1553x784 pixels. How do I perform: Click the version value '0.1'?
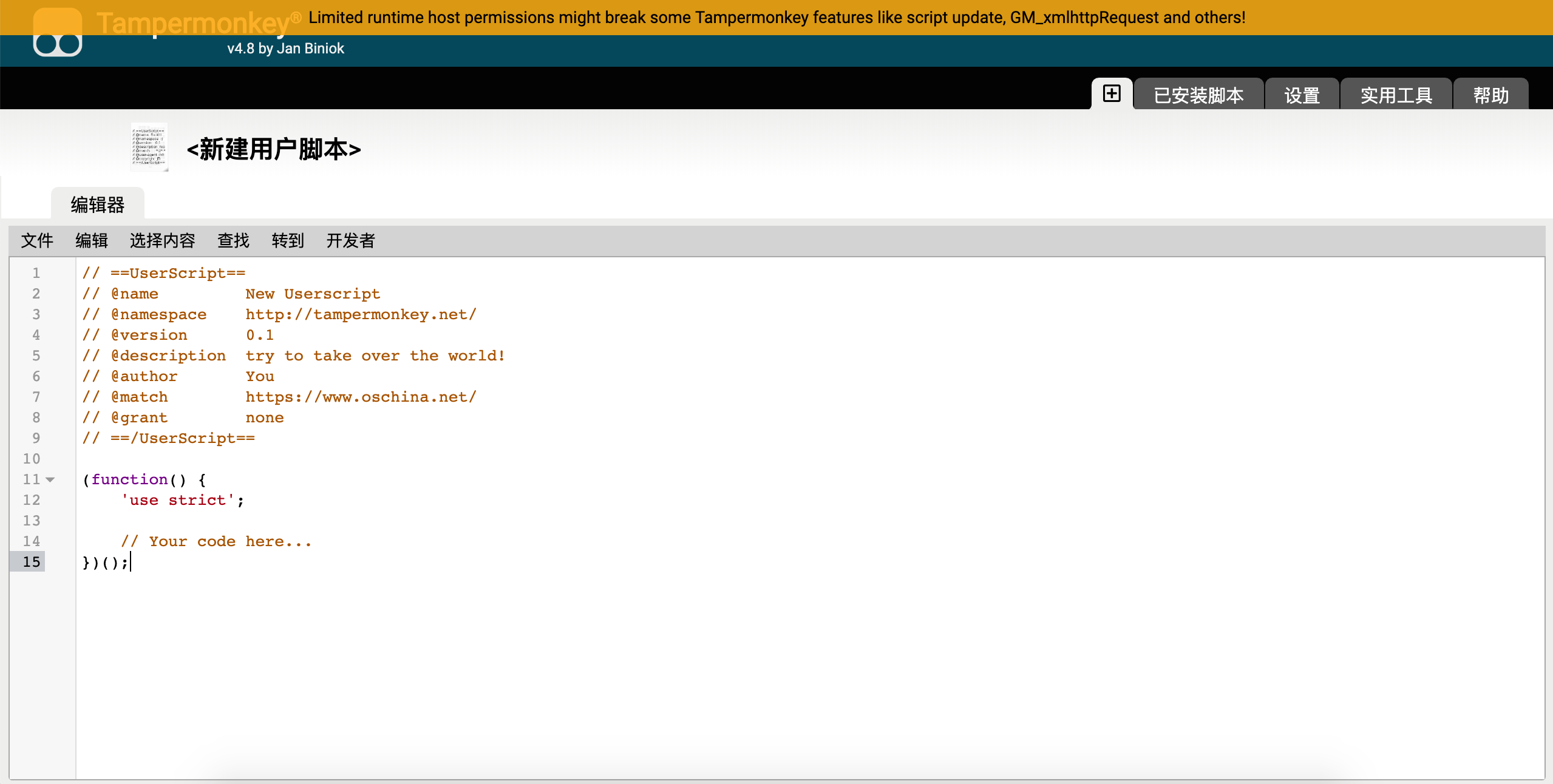tap(260, 335)
